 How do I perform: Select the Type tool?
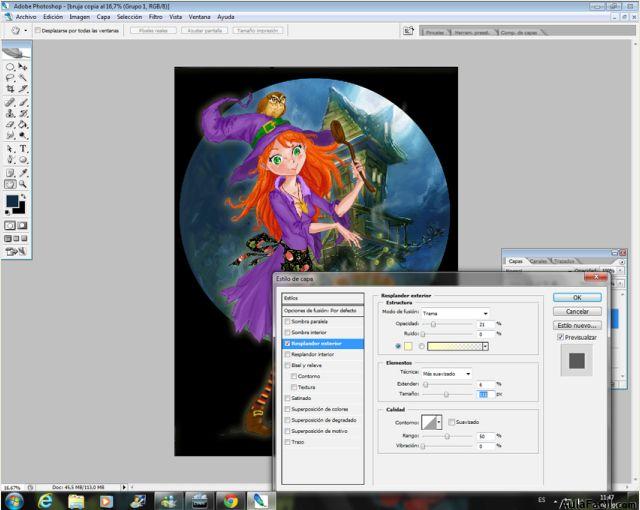(x=23, y=149)
